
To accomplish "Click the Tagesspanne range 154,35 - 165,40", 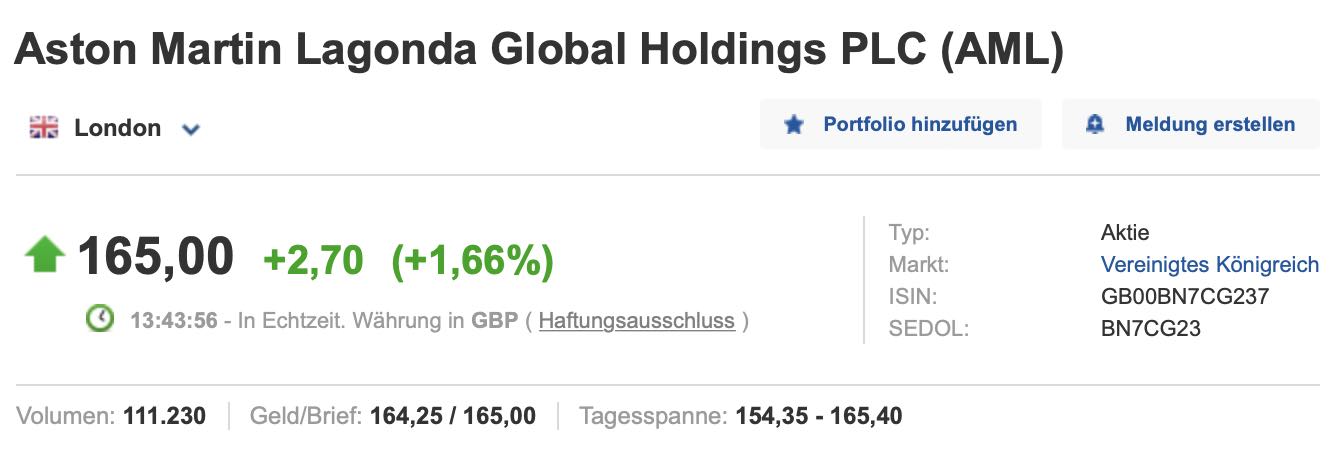I will pyautogui.click(x=818, y=416).
